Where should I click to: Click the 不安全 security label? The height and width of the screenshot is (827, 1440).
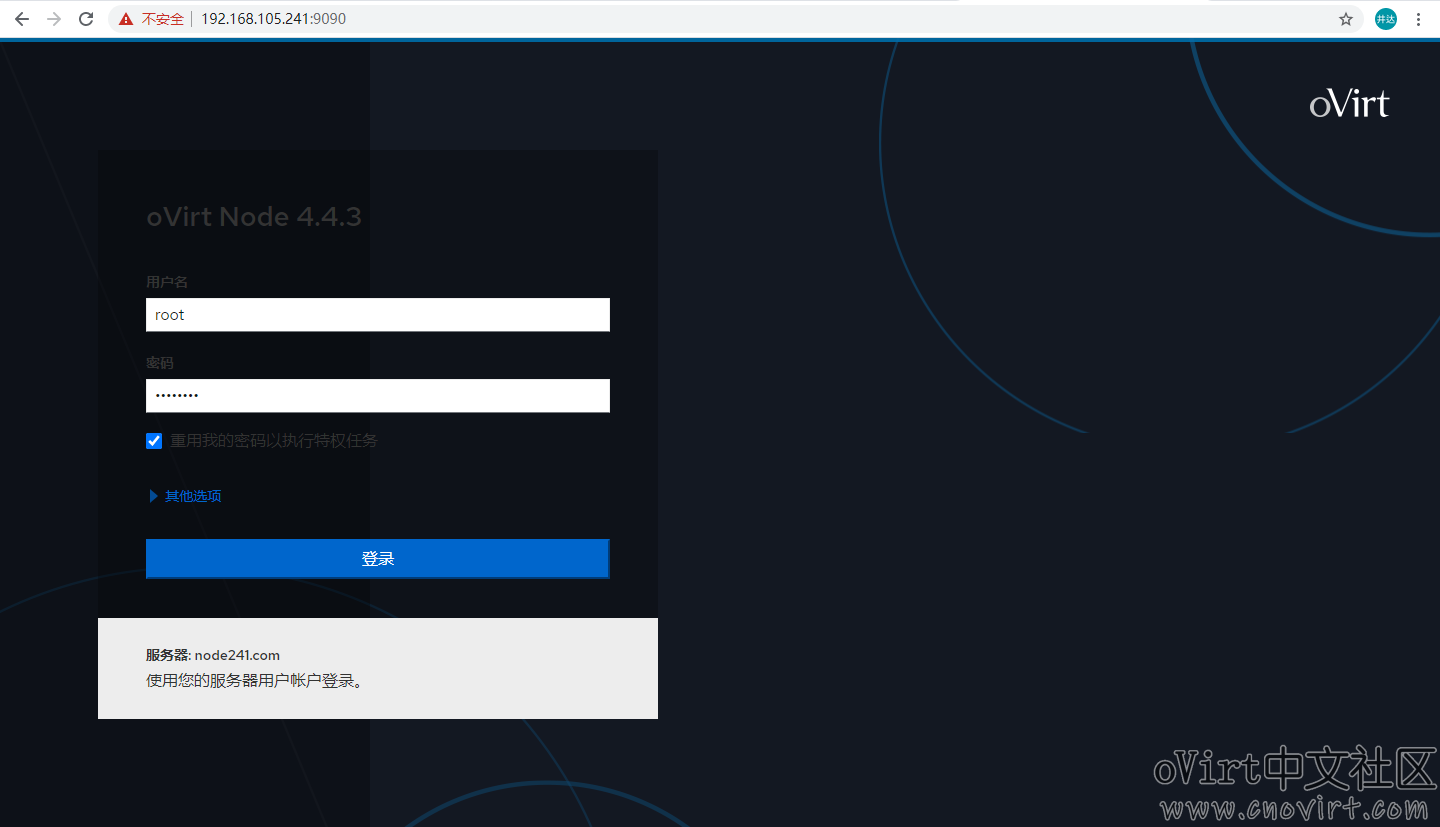[163, 19]
